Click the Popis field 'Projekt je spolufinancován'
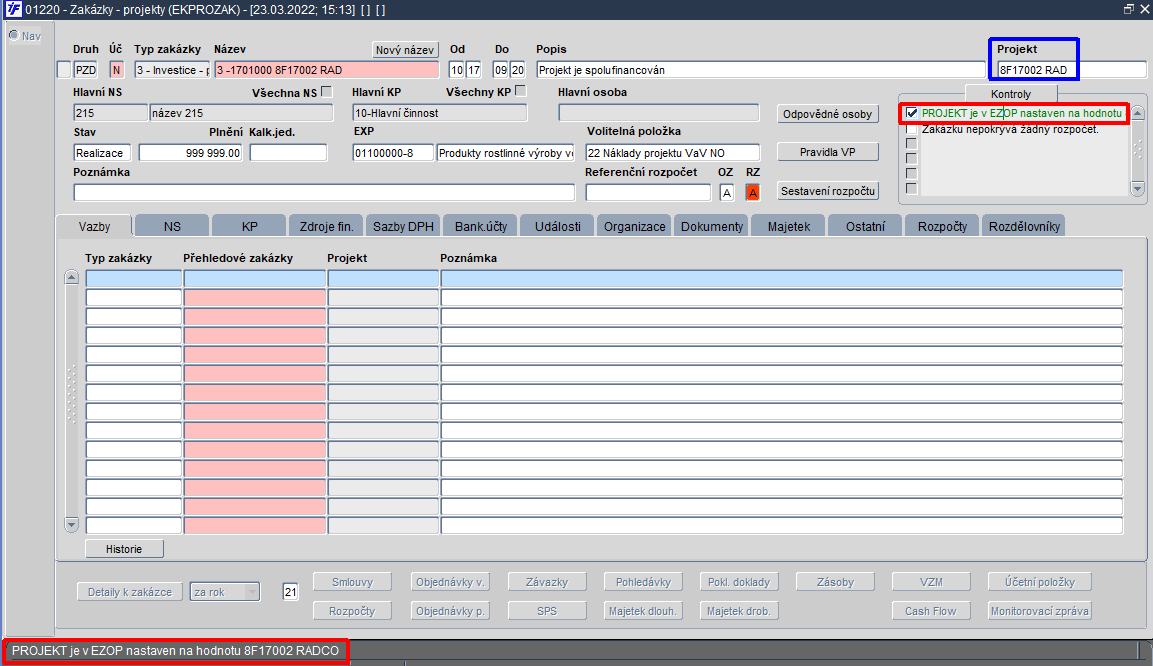 760,70
